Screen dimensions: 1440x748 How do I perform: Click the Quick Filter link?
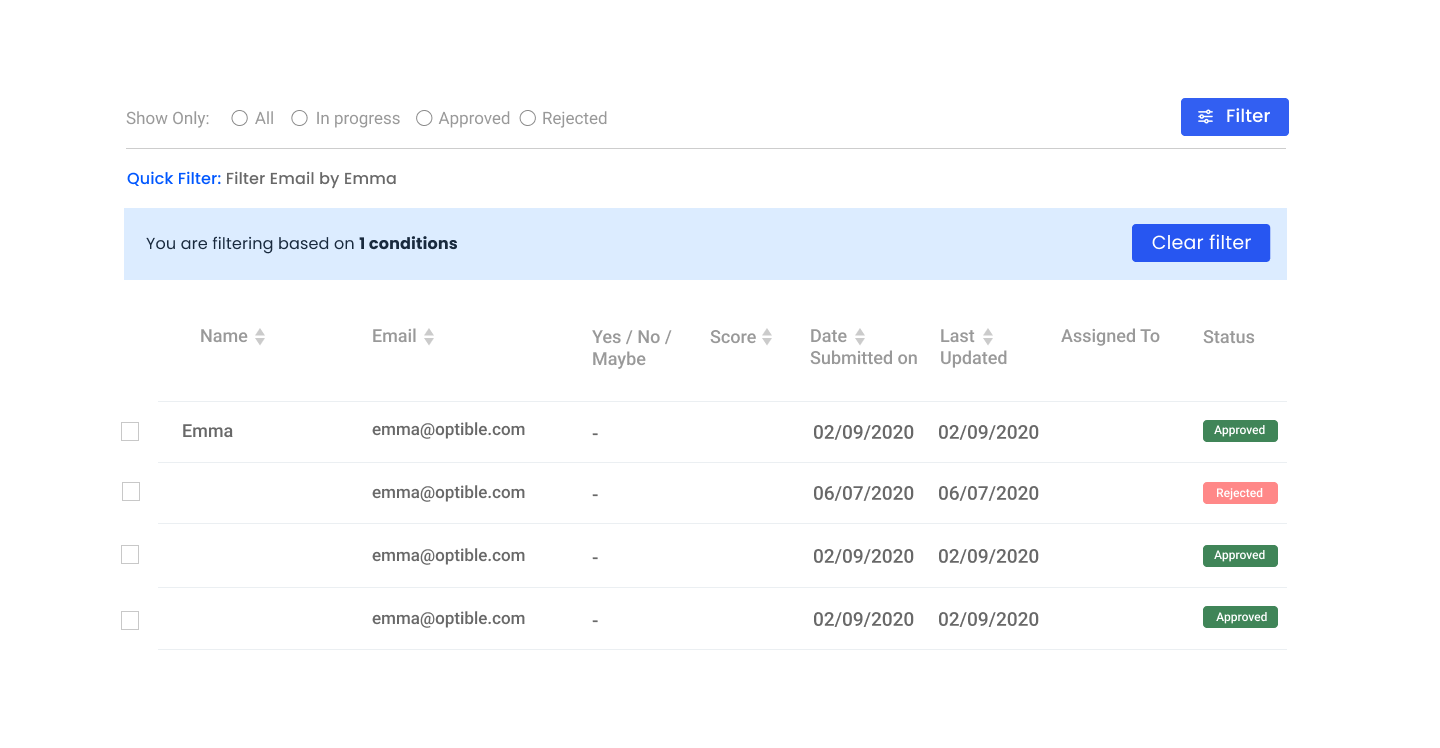pos(174,179)
